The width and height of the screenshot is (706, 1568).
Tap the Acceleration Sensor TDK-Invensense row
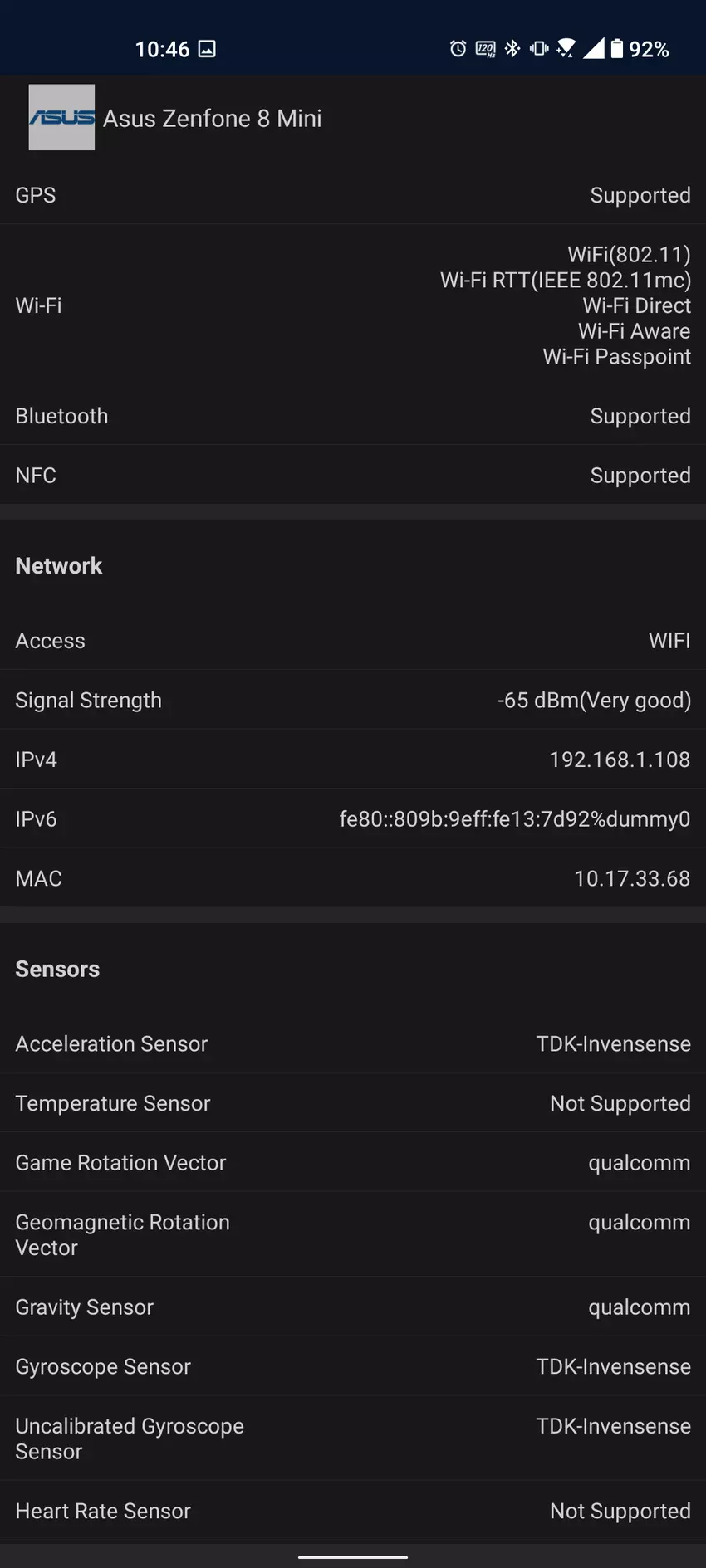pos(353,1044)
